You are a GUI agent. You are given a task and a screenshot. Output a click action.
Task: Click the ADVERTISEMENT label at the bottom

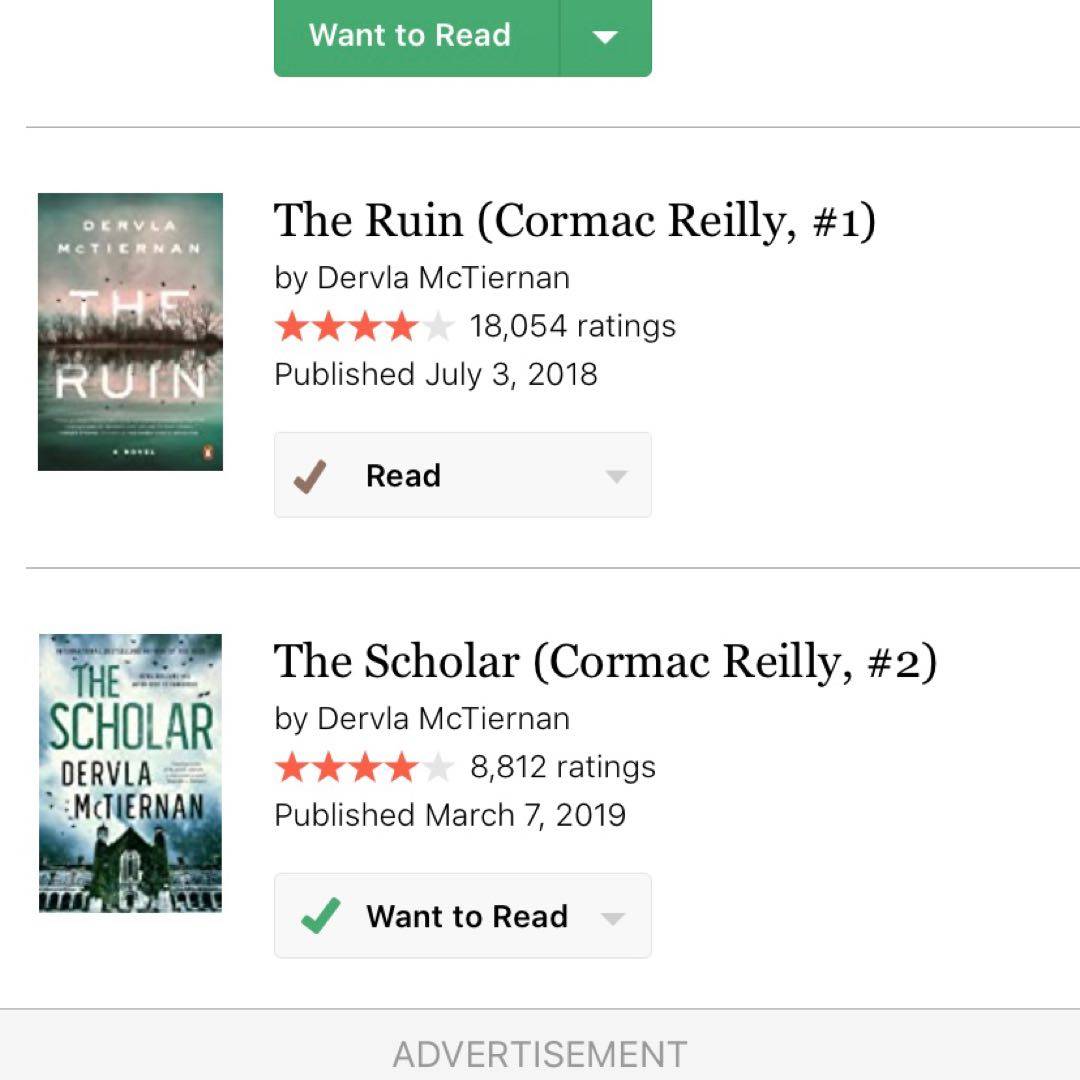(x=540, y=1054)
